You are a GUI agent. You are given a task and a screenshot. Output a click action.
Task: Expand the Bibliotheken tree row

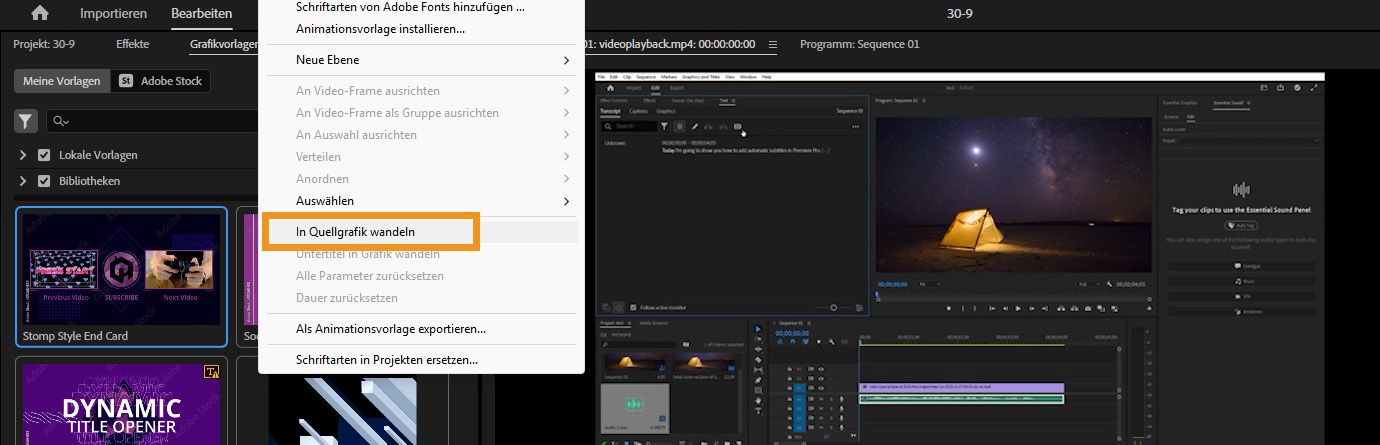[23, 181]
